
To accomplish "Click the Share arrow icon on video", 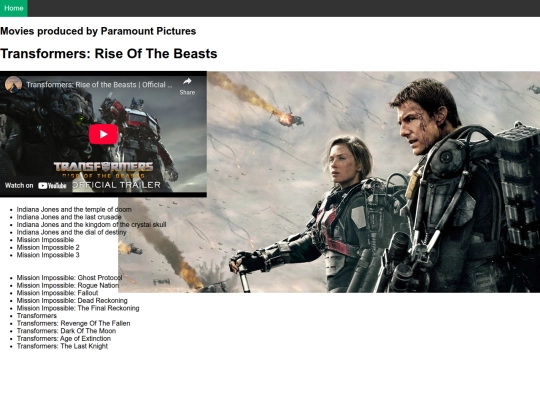I will (x=187, y=82).
